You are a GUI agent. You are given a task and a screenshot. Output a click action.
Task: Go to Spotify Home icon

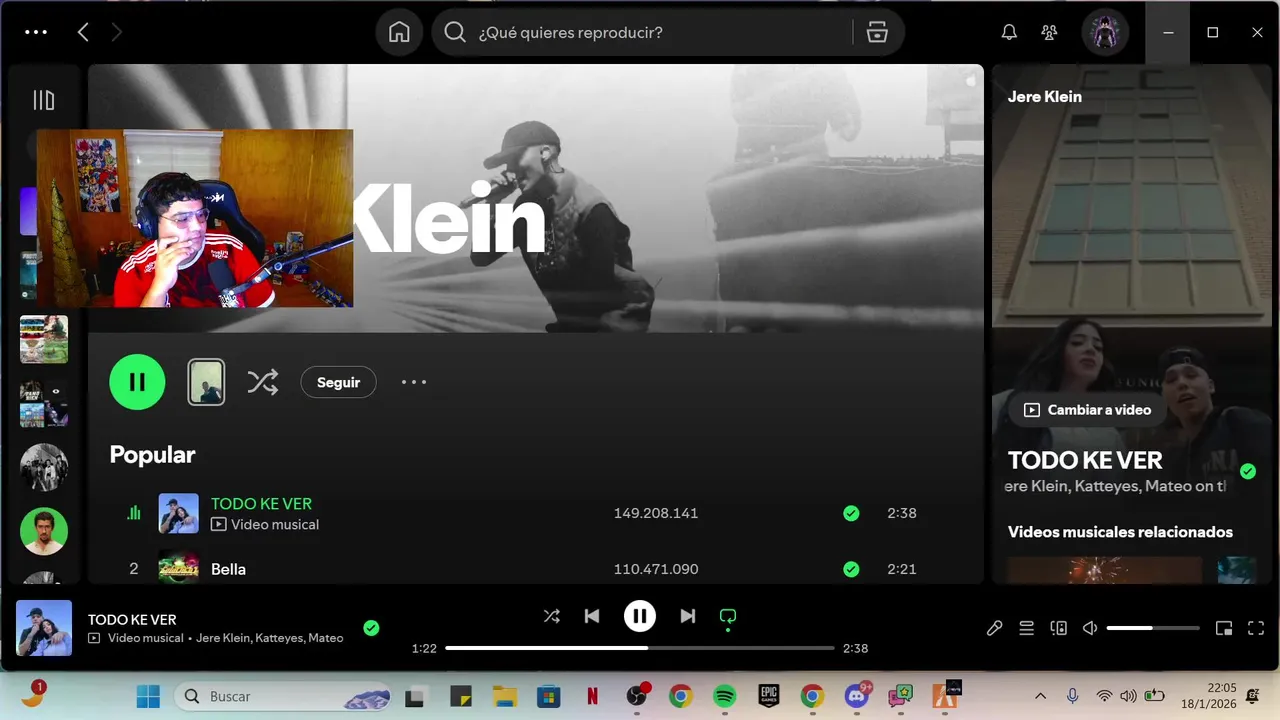pos(399,32)
